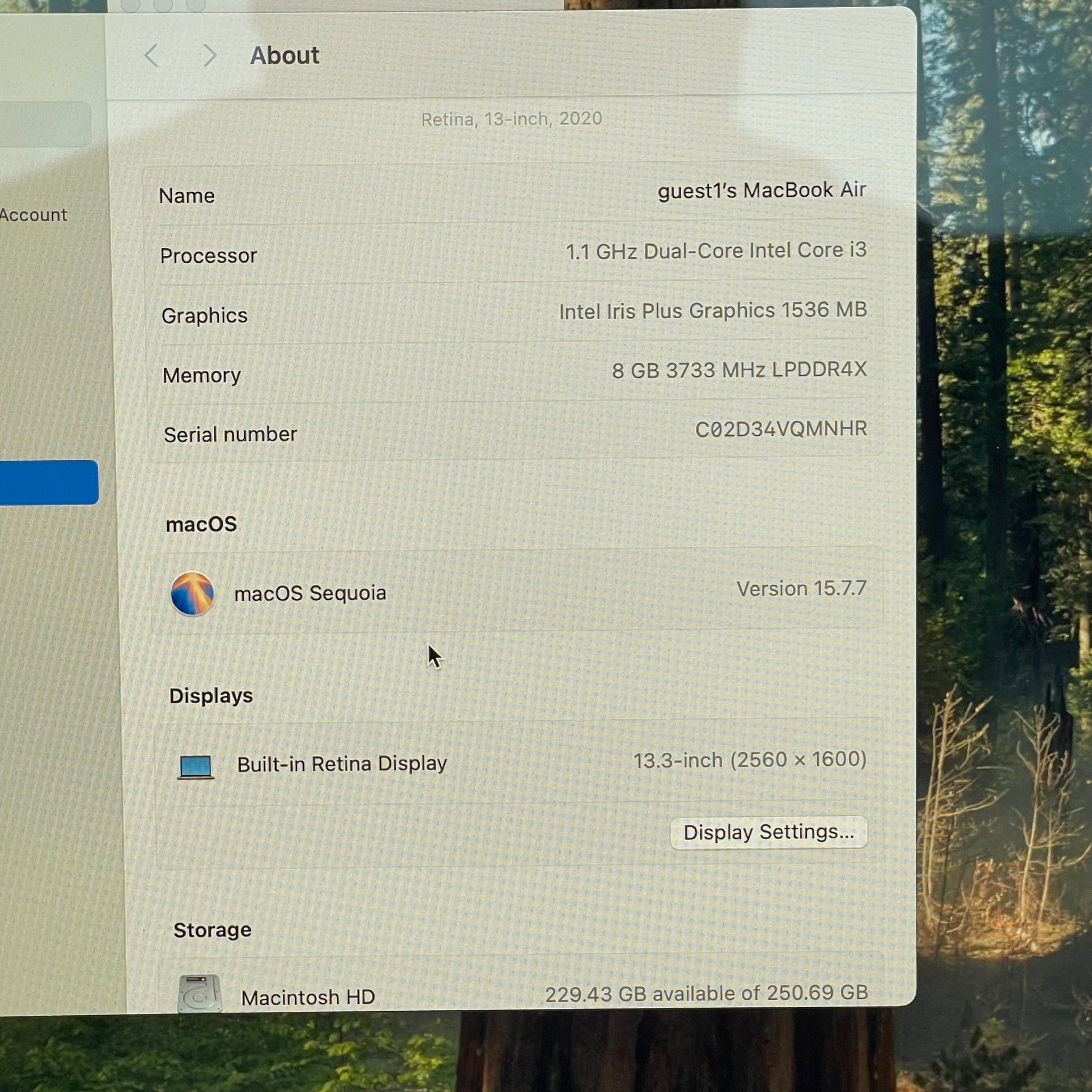Click the 13.3-inch (2560 × 1600) value

pos(750,760)
